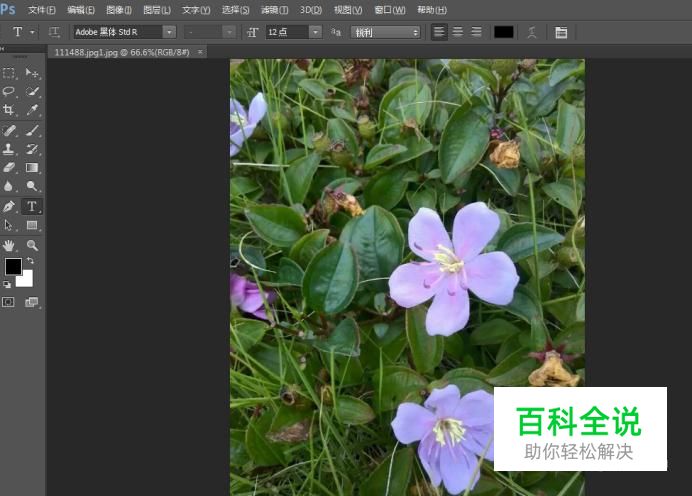Screen dimensions: 692x496
Task: Select the Blur tool
Action: (x=9, y=186)
